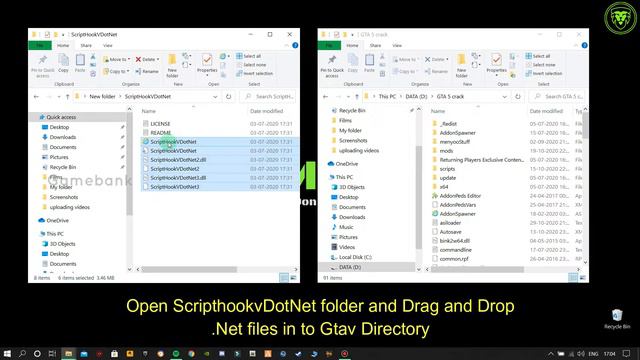Open View tab in GTA 5 crack window
This screenshot has height=360, width=640.
[x=397, y=45]
